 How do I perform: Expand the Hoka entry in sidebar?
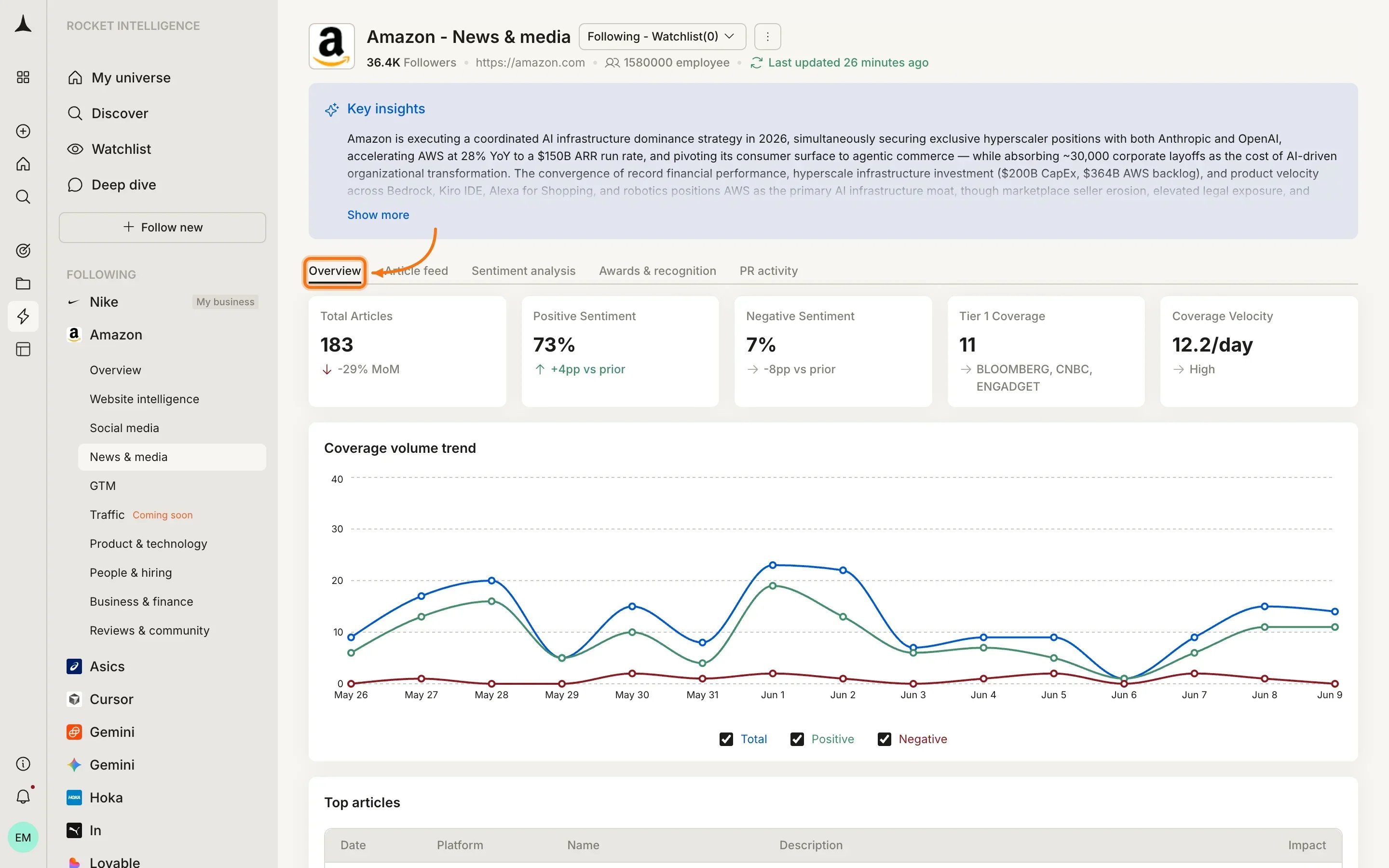106,798
